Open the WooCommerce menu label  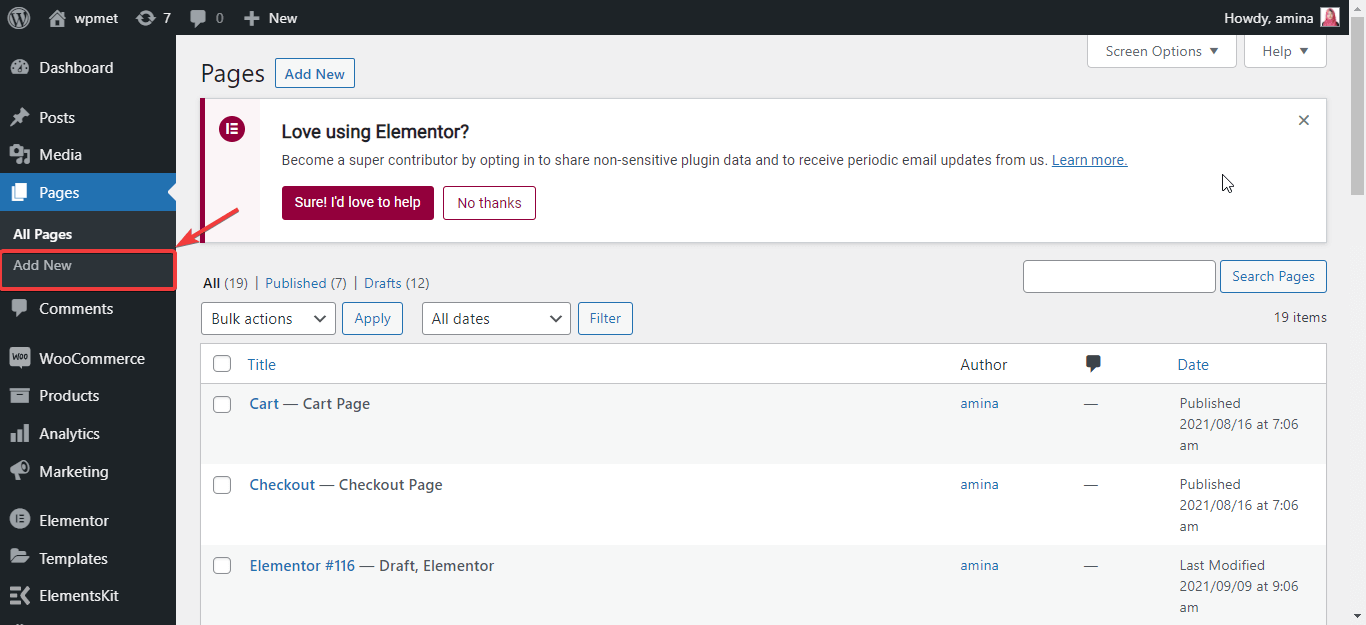click(x=92, y=358)
